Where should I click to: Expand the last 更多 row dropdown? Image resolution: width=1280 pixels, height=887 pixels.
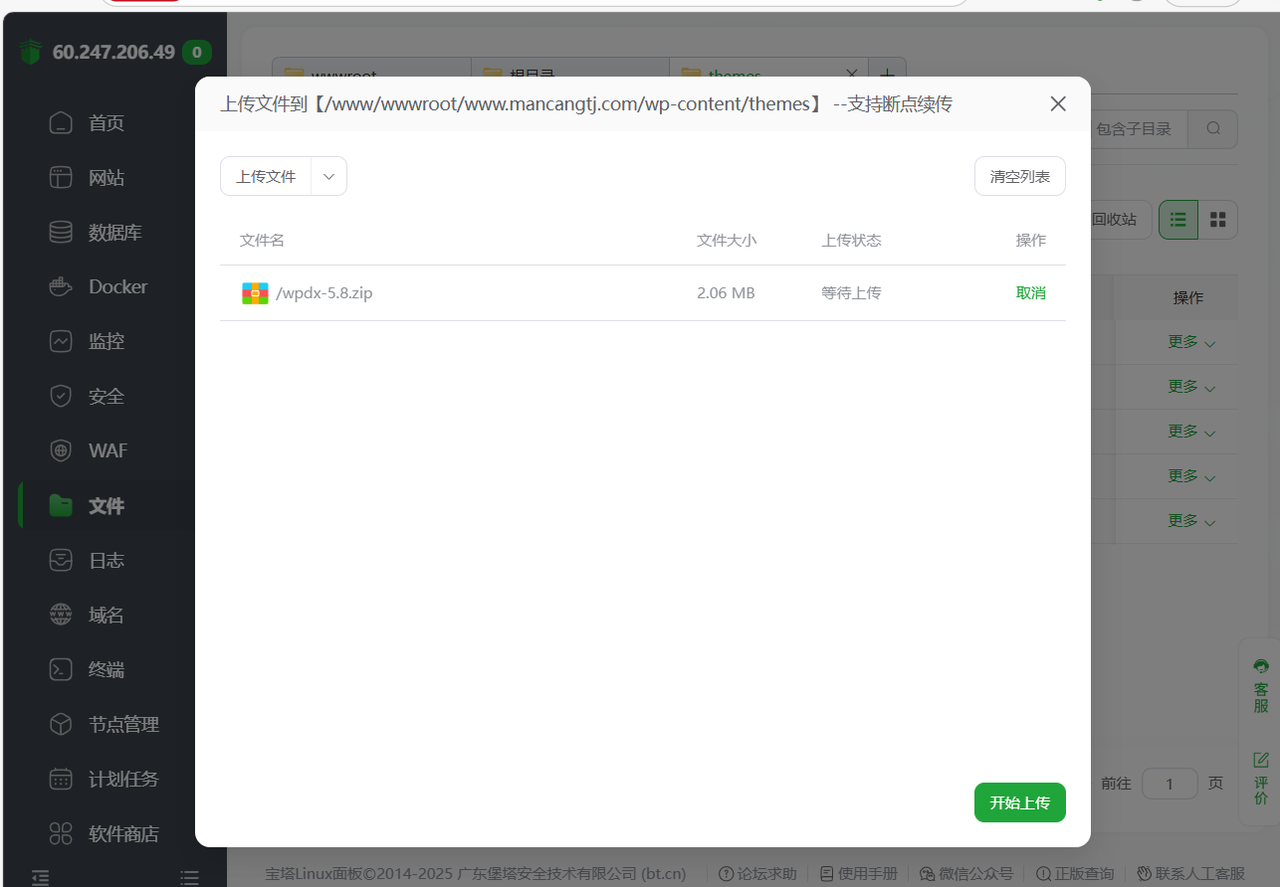(1191, 521)
